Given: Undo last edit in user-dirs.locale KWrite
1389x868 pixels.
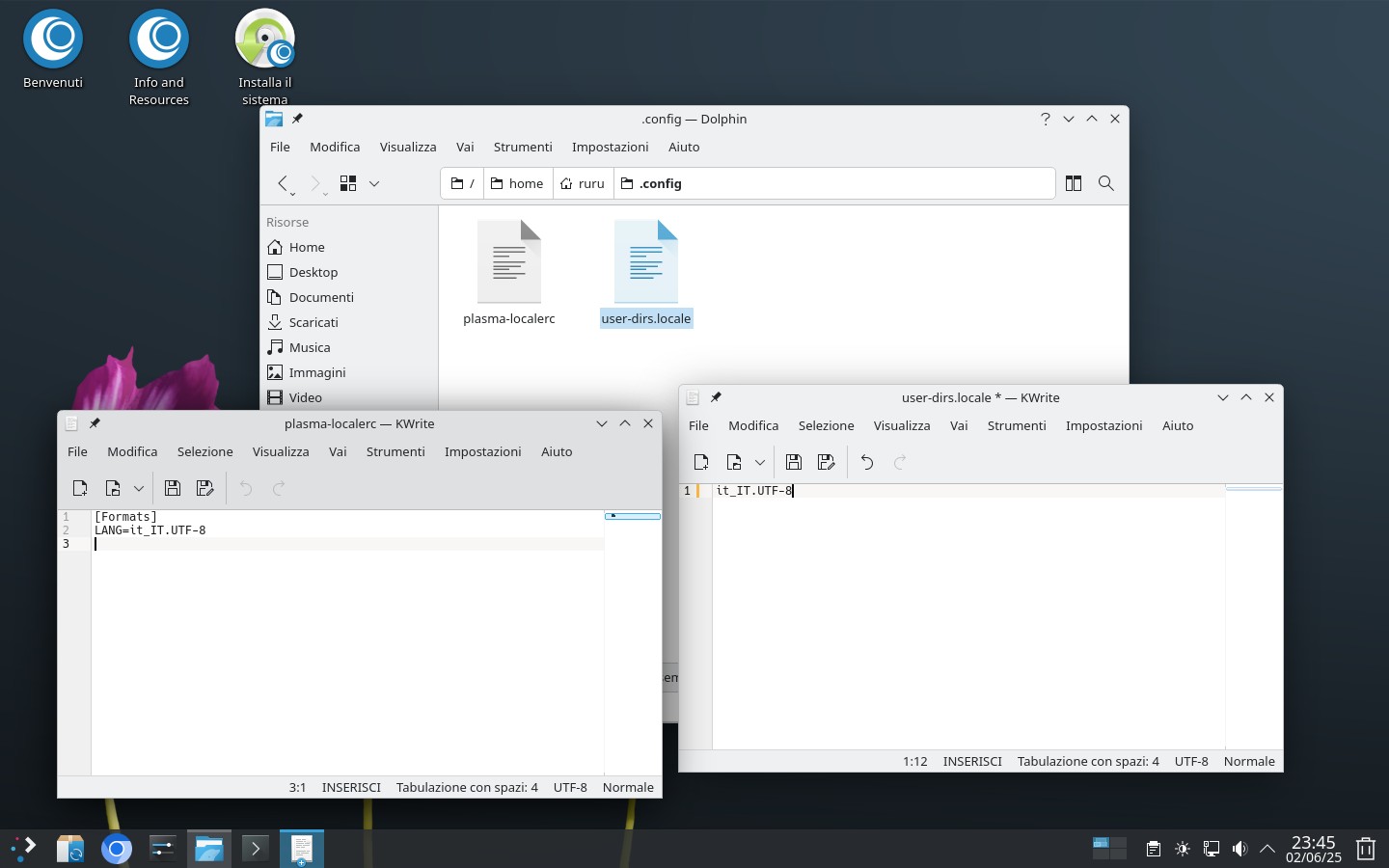Looking at the screenshot, I should [x=867, y=462].
